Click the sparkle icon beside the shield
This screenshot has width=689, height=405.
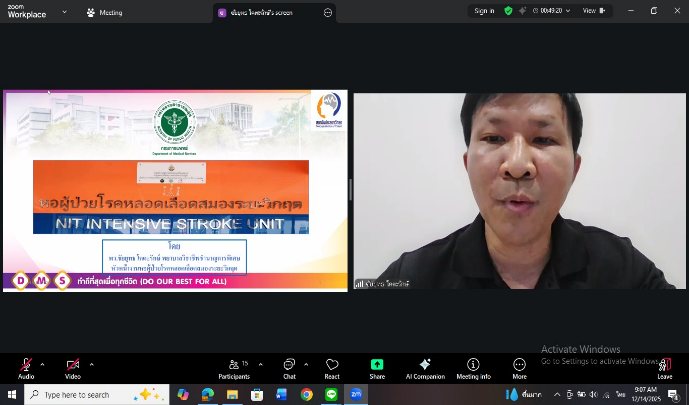click(522, 11)
